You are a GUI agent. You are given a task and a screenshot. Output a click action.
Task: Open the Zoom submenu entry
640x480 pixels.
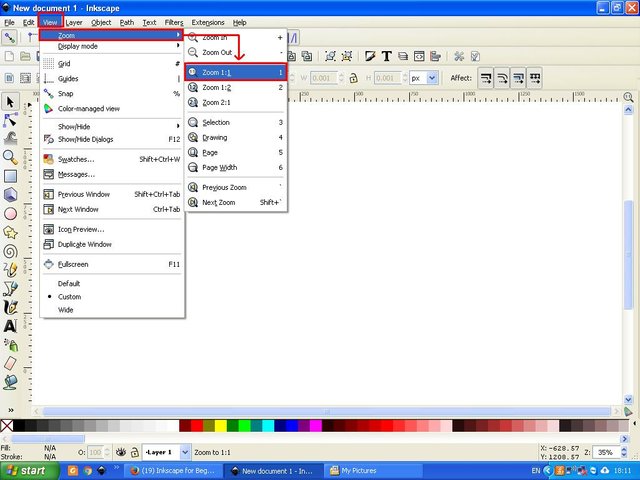111,35
